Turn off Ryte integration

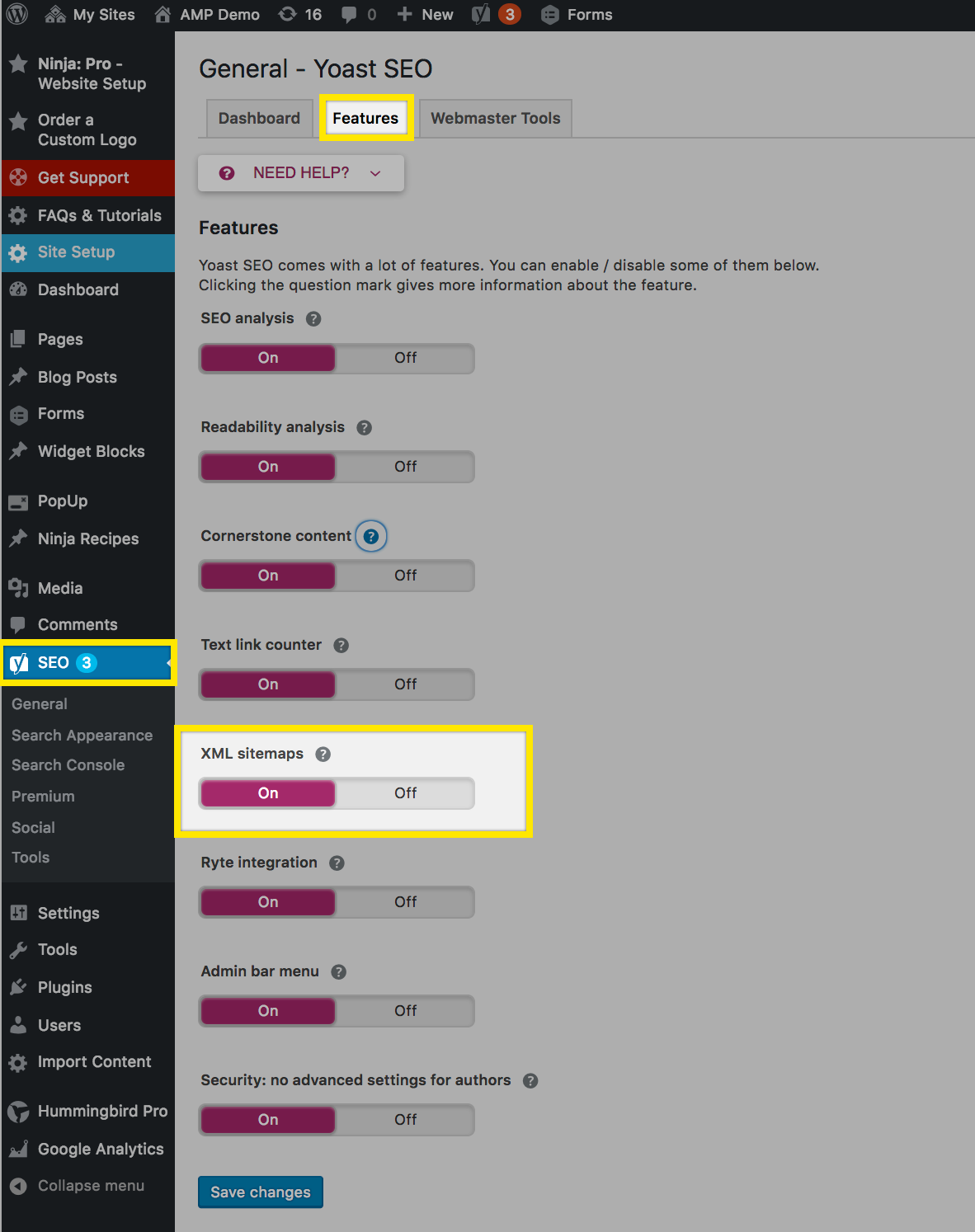[x=405, y=902]
